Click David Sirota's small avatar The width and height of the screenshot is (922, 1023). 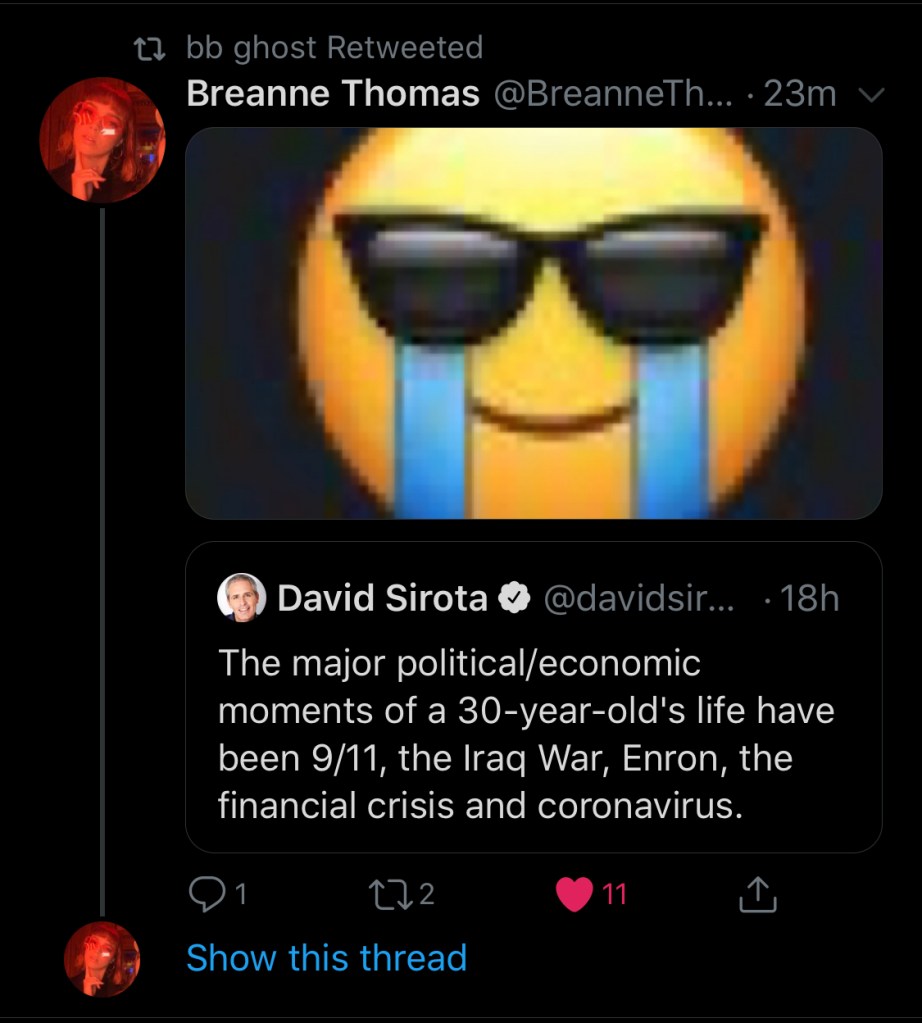241,597
